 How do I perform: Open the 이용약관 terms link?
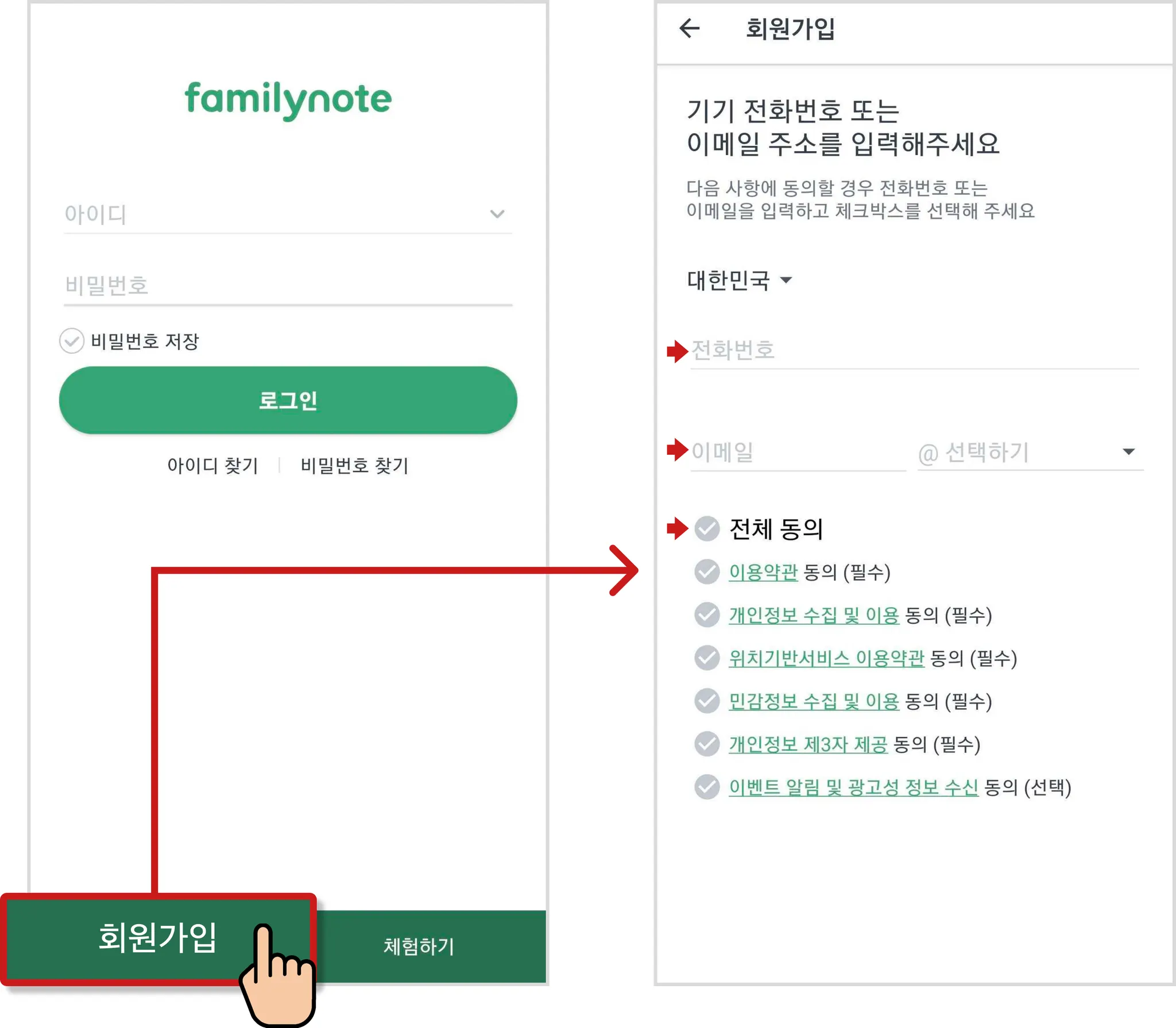pos(763,572)
